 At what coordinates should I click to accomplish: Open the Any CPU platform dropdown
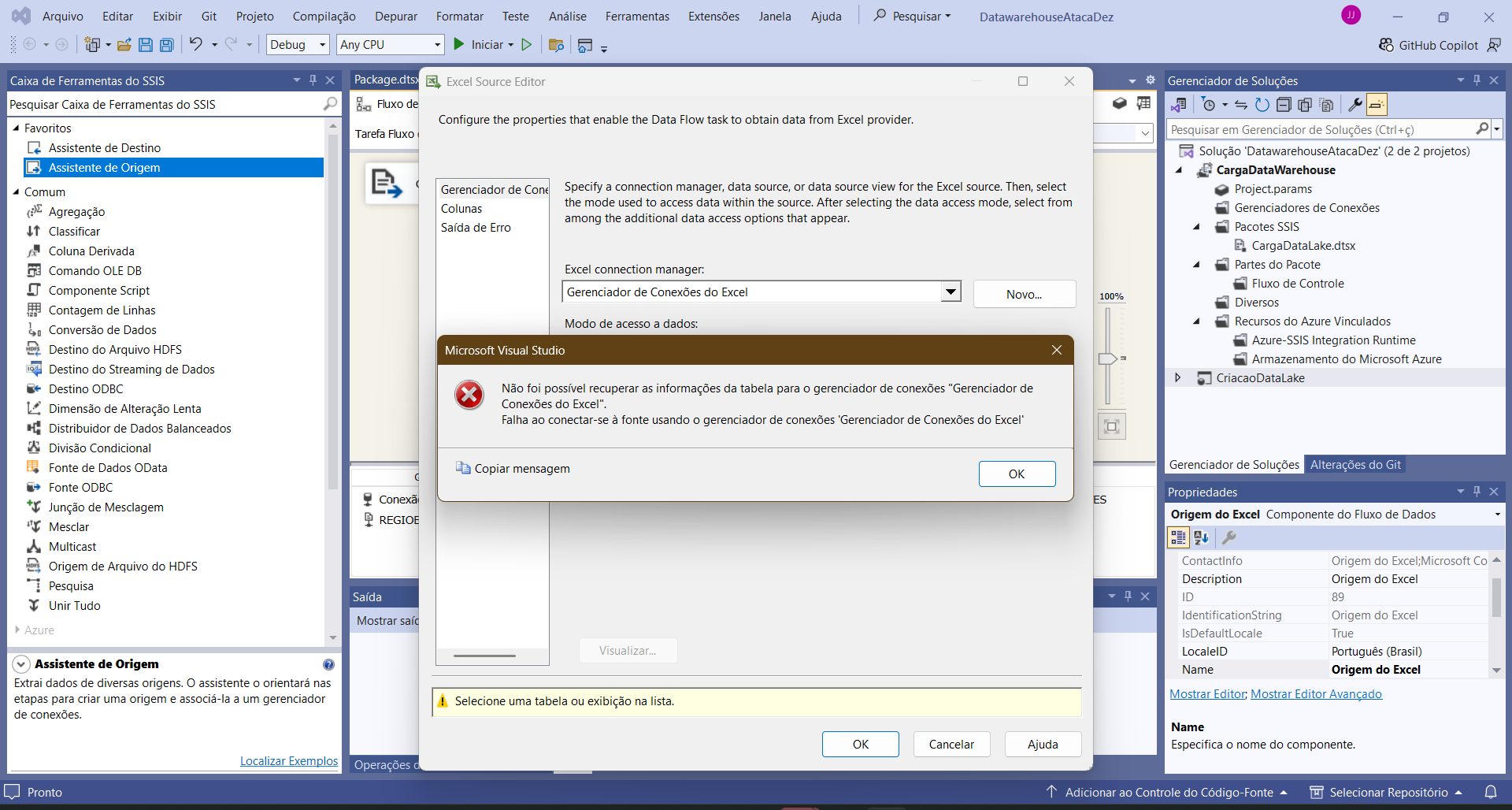tap(437, 45)
